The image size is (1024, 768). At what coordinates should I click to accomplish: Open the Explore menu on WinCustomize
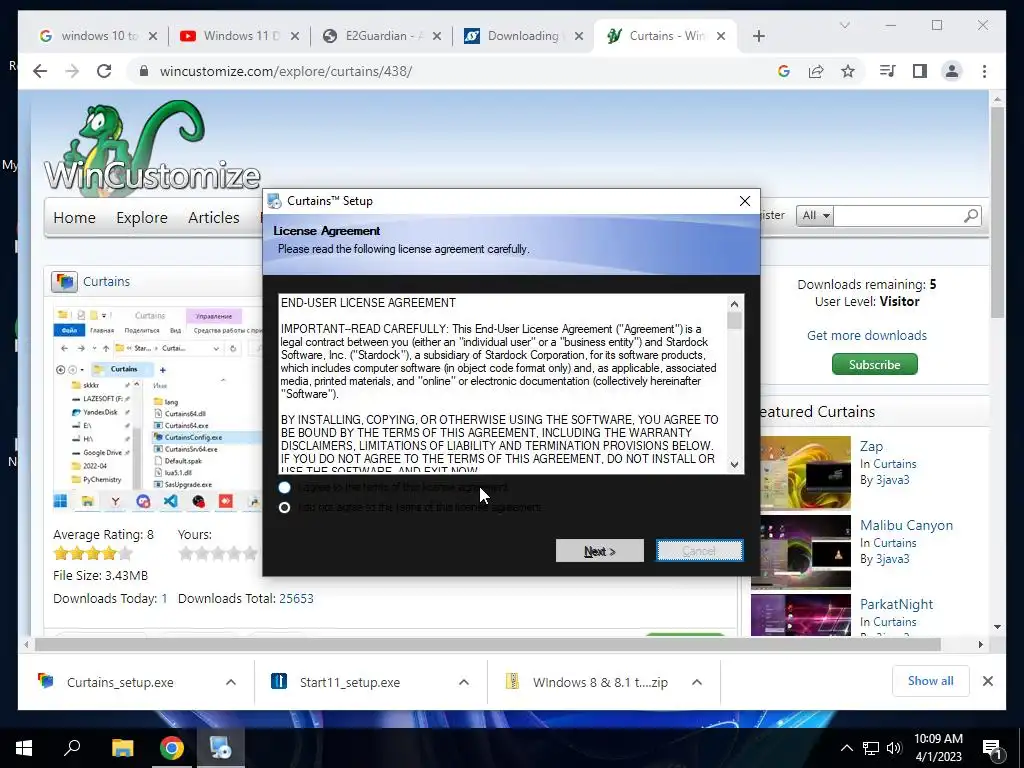[x=142, y=217]
